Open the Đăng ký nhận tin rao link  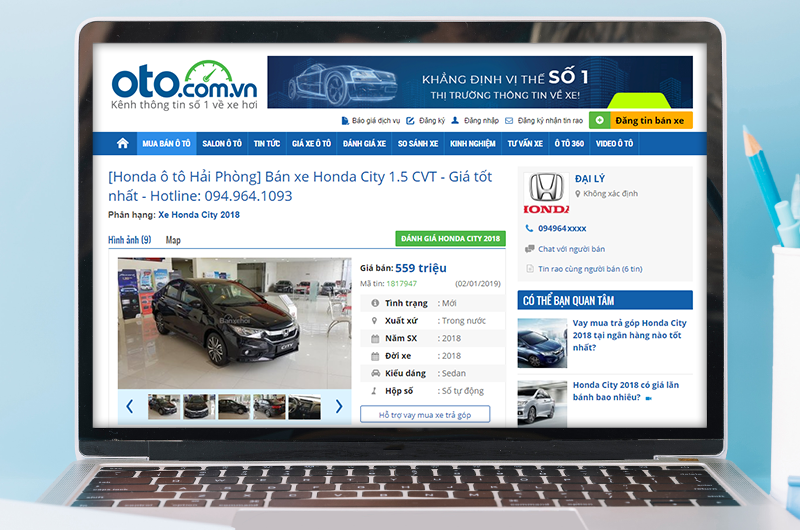click(x=550, y=121)
